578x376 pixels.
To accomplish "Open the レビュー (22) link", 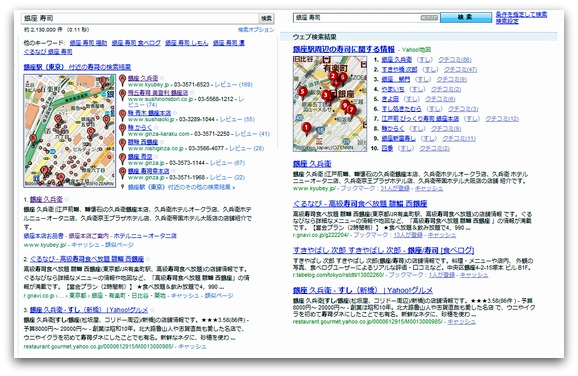I will click(227, 177).
